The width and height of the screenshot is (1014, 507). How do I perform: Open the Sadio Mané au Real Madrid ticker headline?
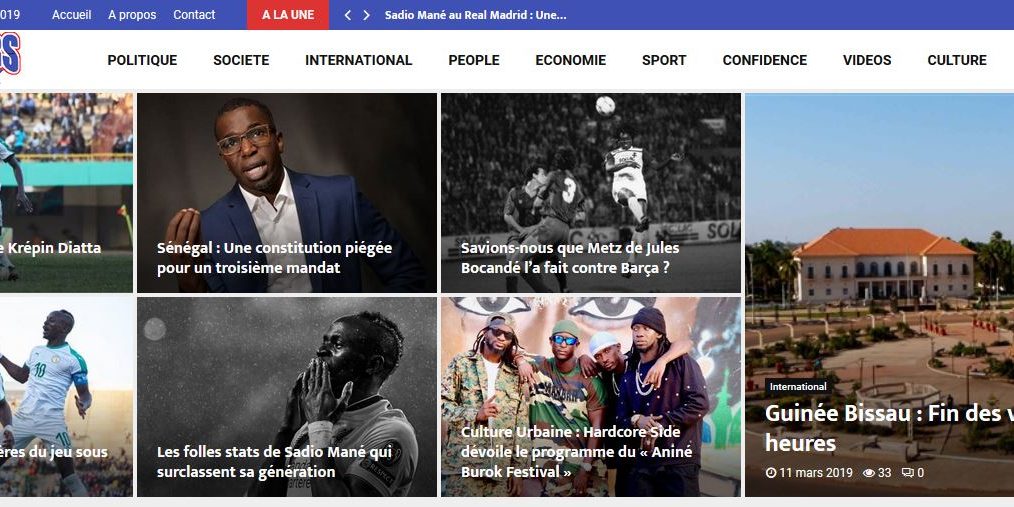(475, 15)
